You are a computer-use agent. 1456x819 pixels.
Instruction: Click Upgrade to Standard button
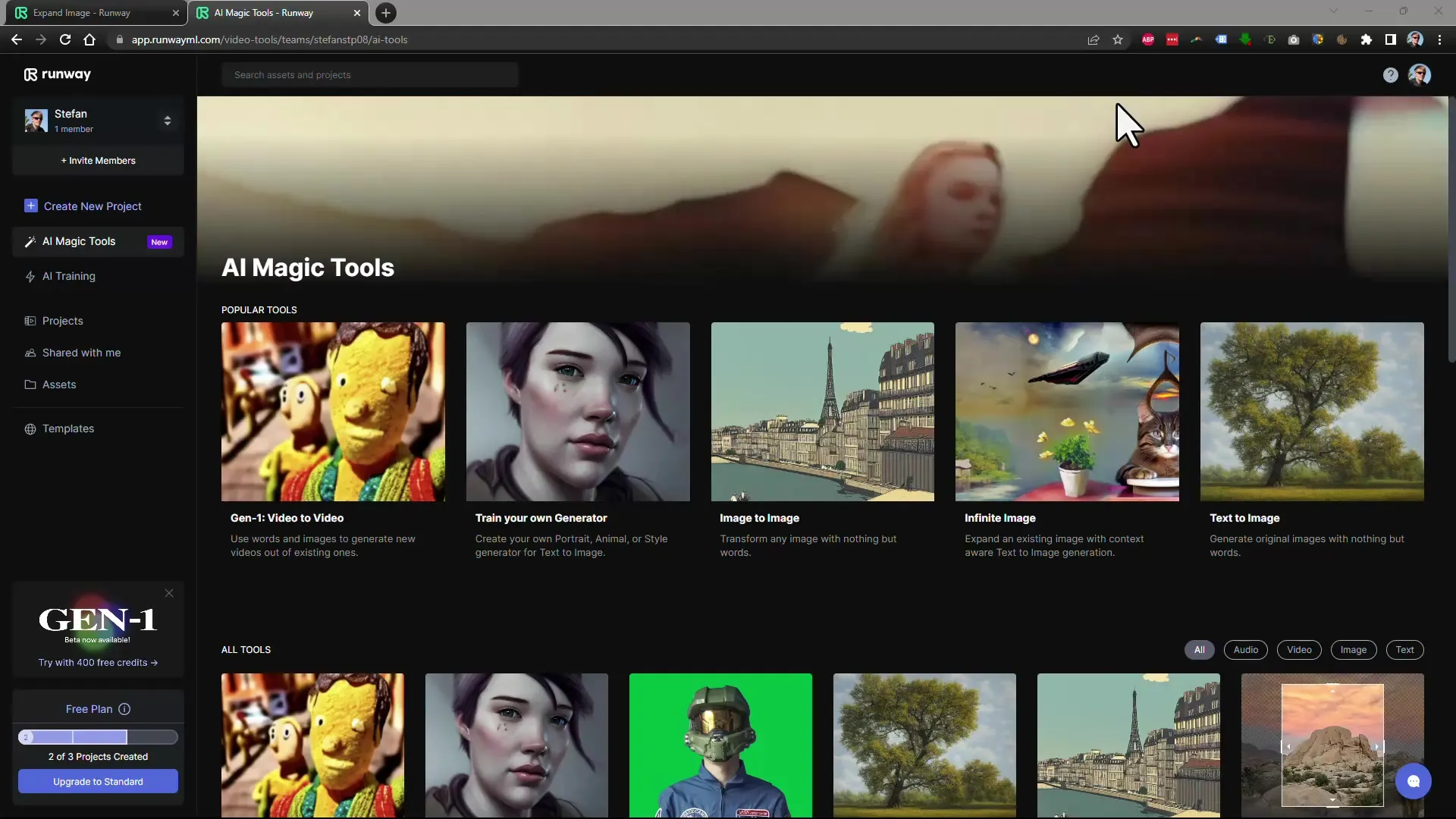(x=97, y=781)
